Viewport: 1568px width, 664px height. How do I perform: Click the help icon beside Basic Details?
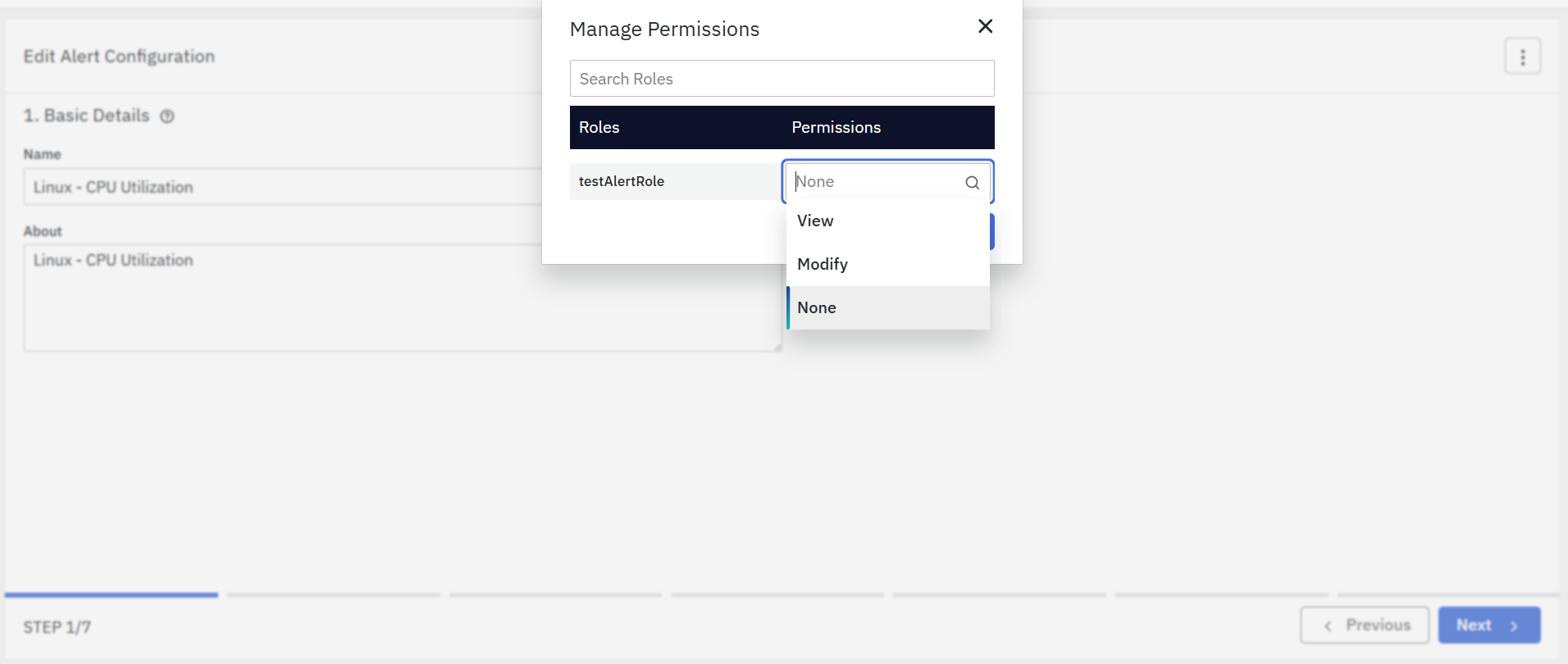click(x=167, y=116)
